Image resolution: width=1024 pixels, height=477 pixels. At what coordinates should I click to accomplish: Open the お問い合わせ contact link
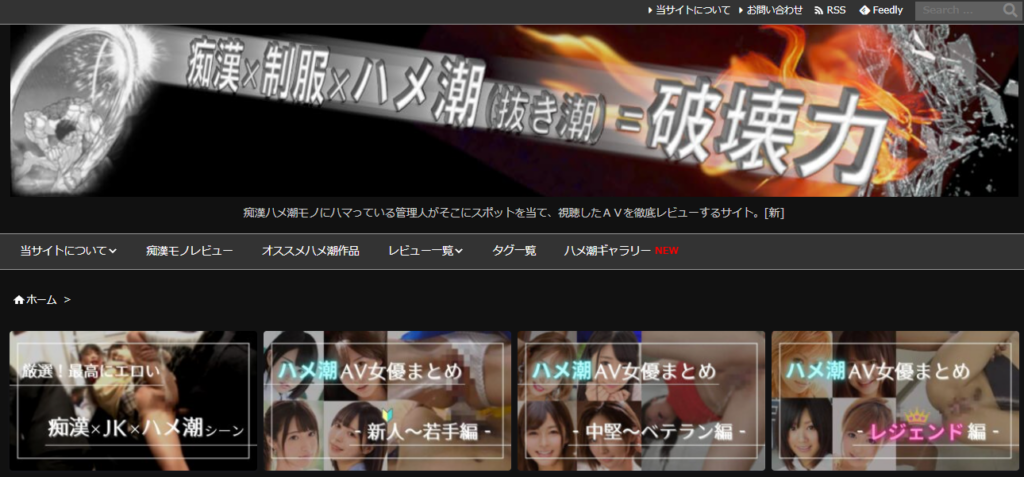(775, 10)
